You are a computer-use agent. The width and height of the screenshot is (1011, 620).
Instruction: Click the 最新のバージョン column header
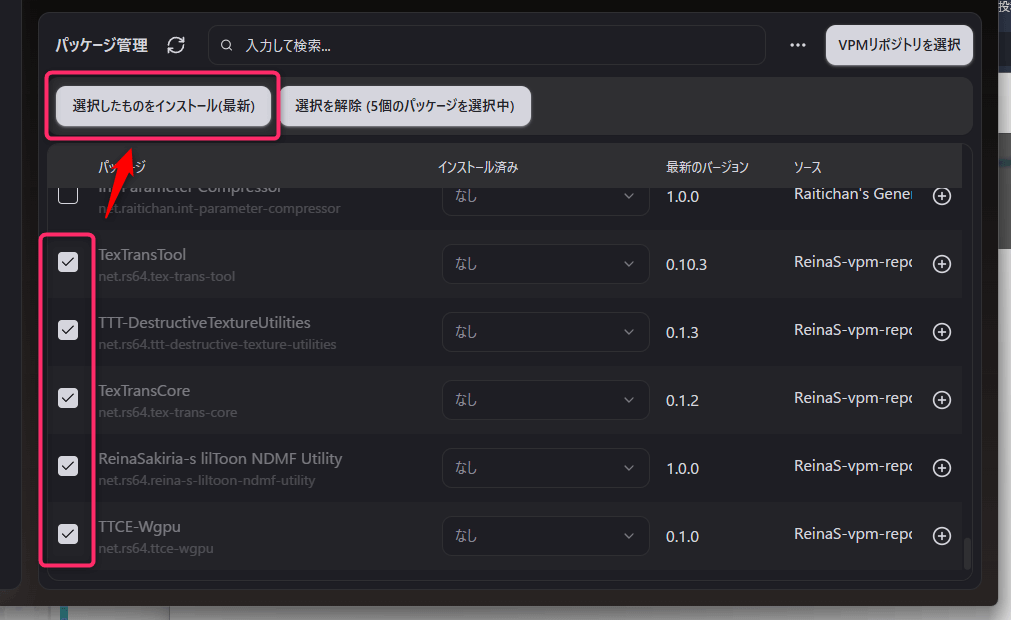(x=707, y=168)
